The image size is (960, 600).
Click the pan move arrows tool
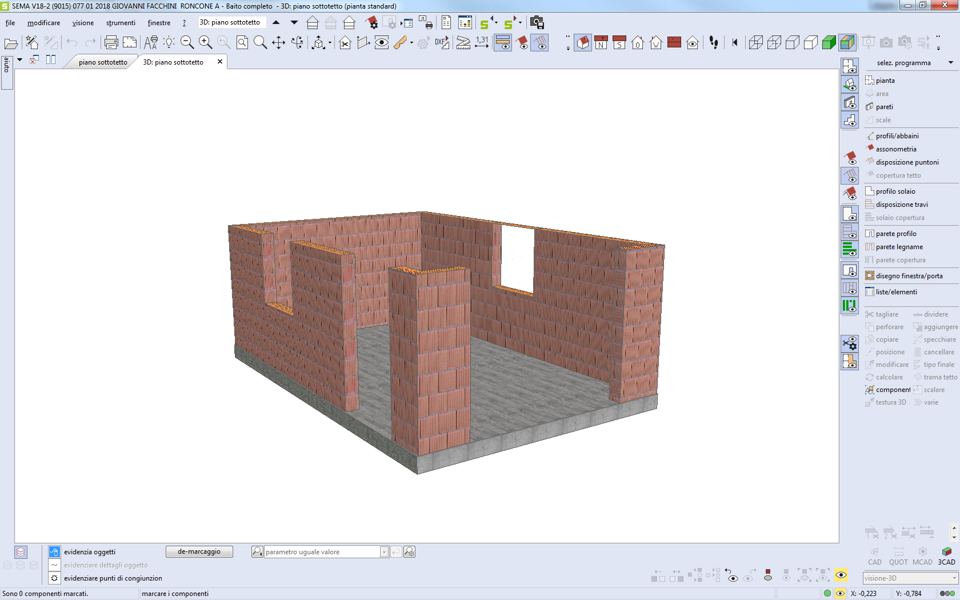point(279,43)
